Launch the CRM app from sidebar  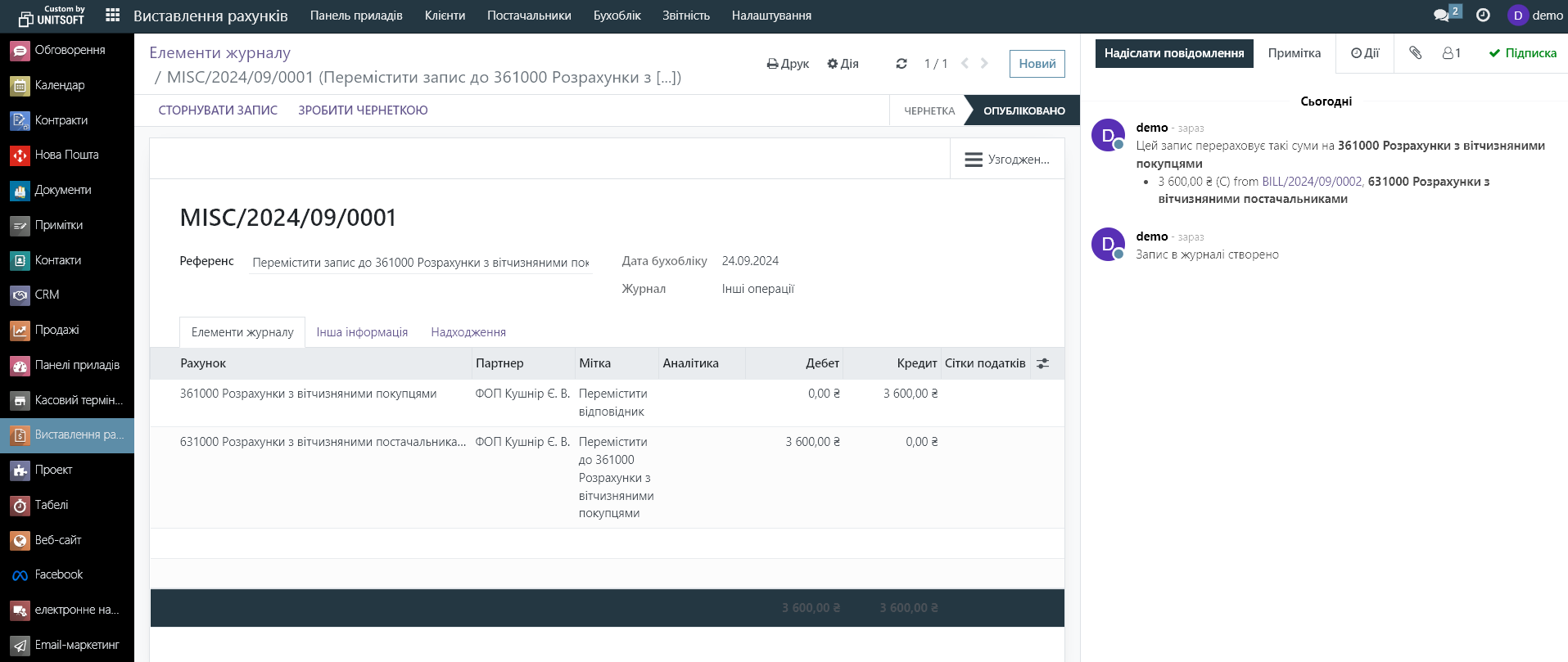(47, 295)
